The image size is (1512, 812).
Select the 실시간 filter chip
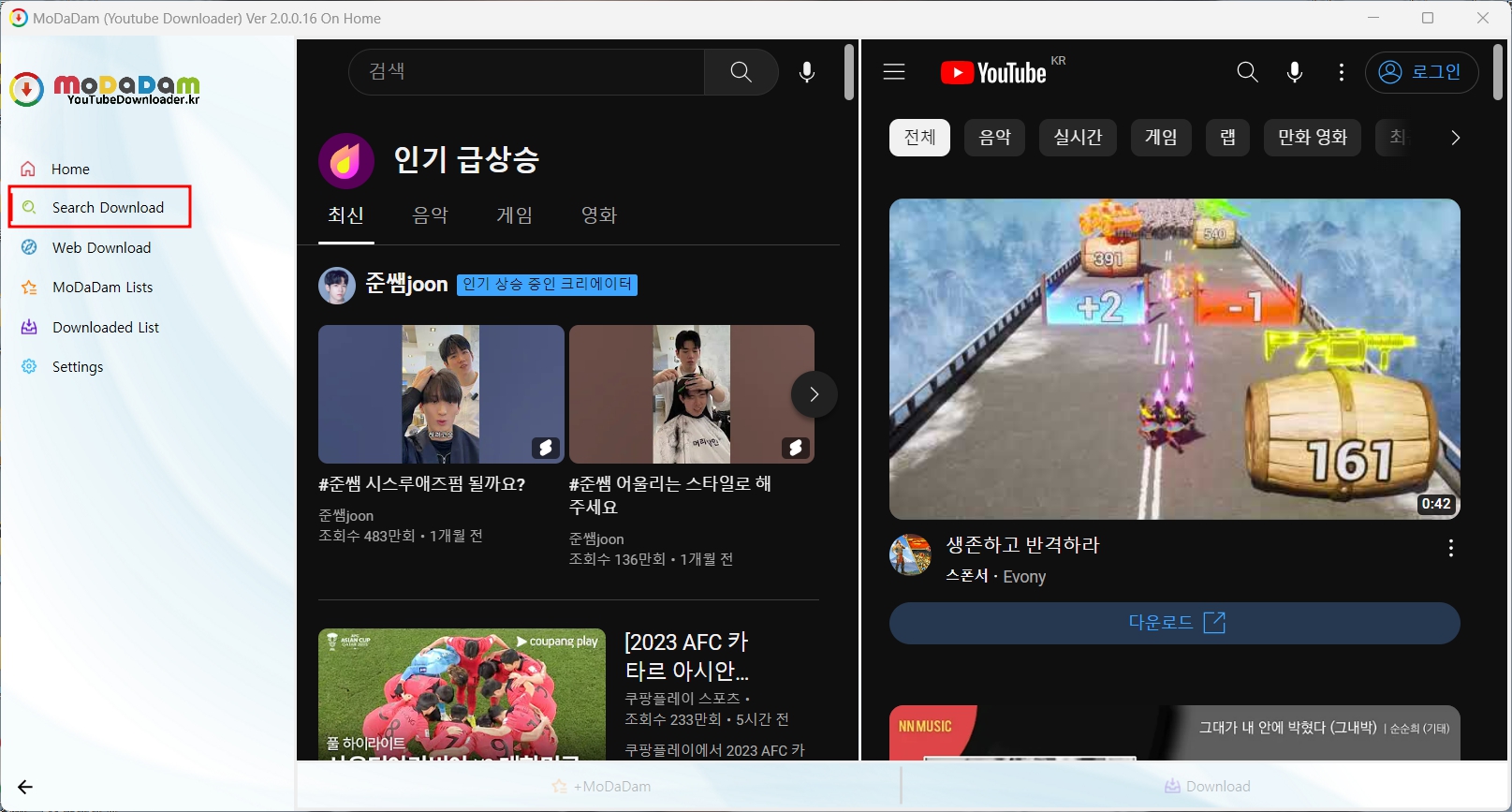(x=1078, y=138)
